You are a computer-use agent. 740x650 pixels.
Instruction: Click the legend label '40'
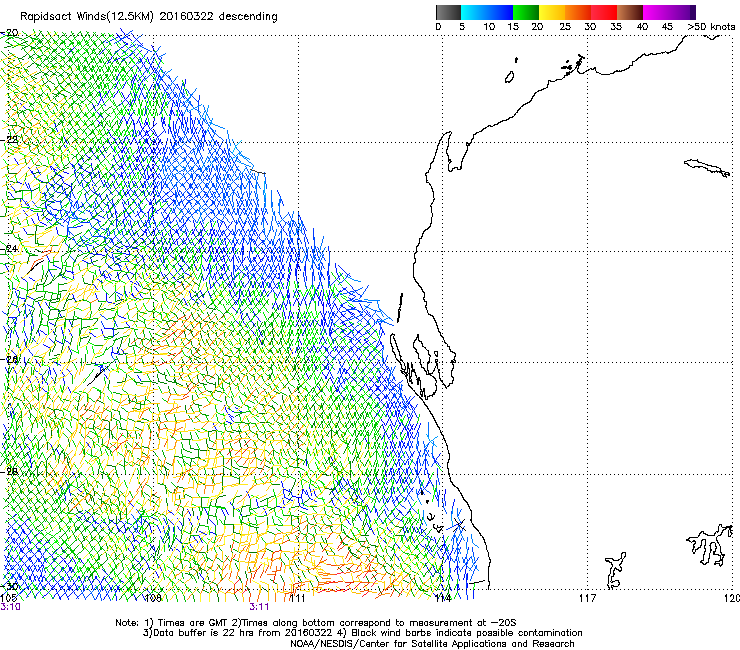pos(642,27)
